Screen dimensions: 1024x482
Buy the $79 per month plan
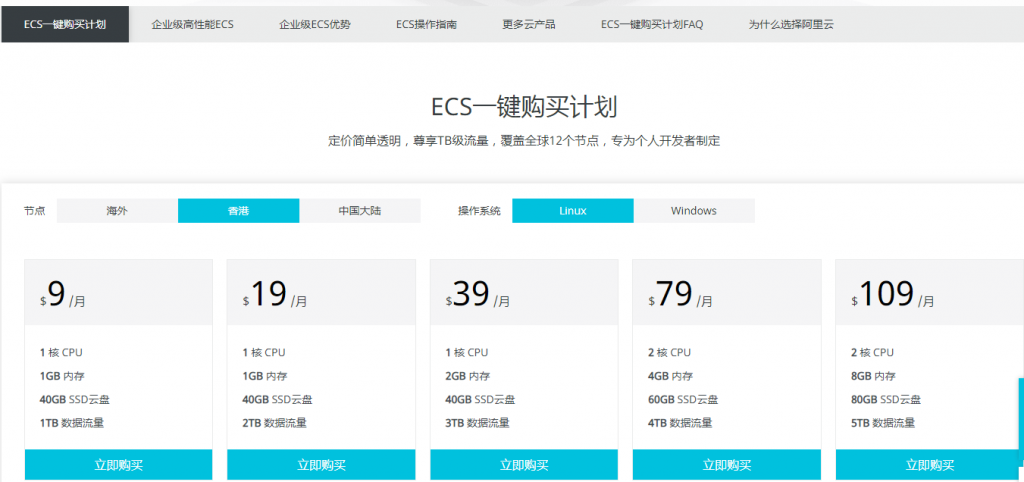pos(727,465)
